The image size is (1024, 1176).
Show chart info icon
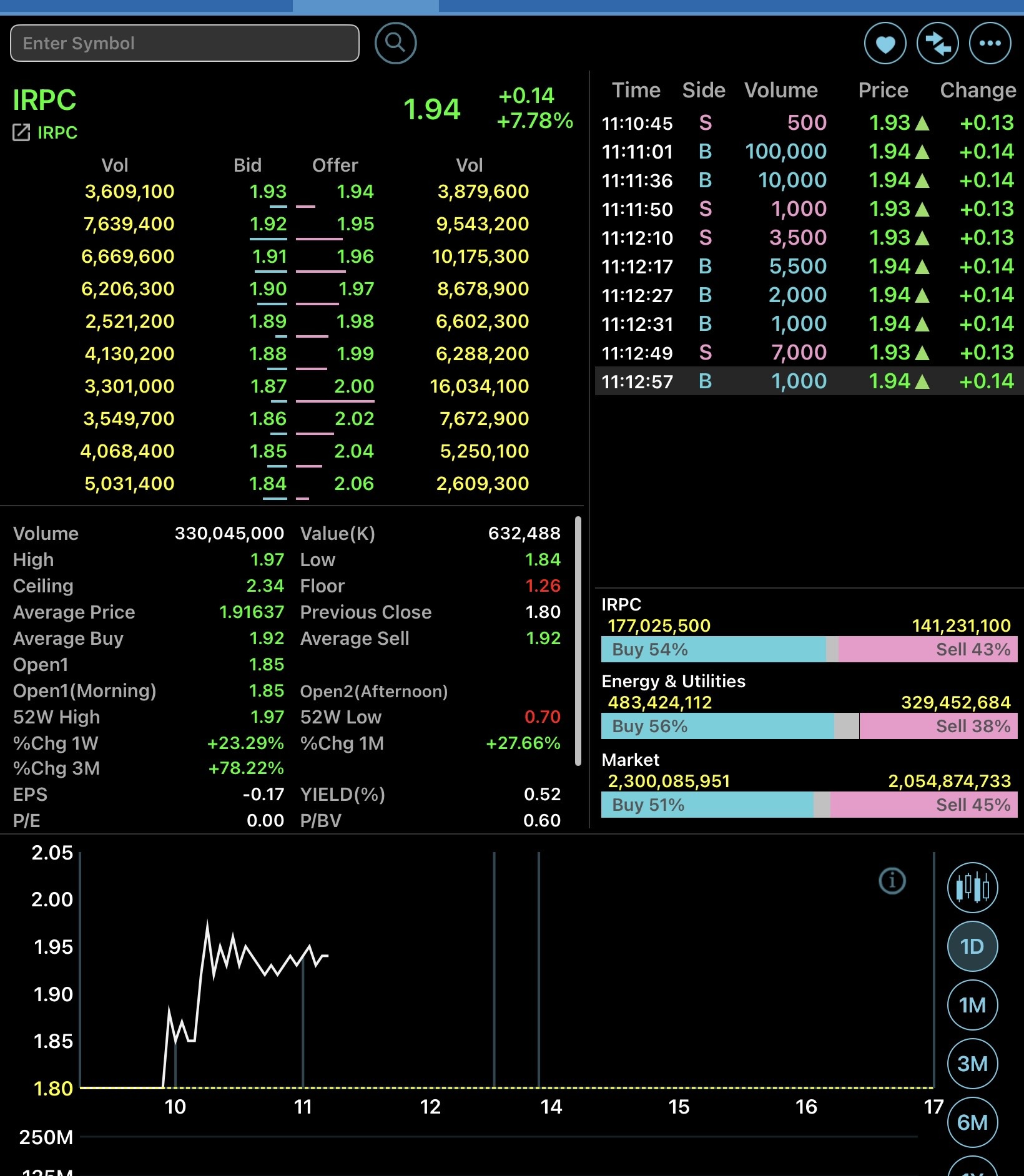(x=892, y=881)
